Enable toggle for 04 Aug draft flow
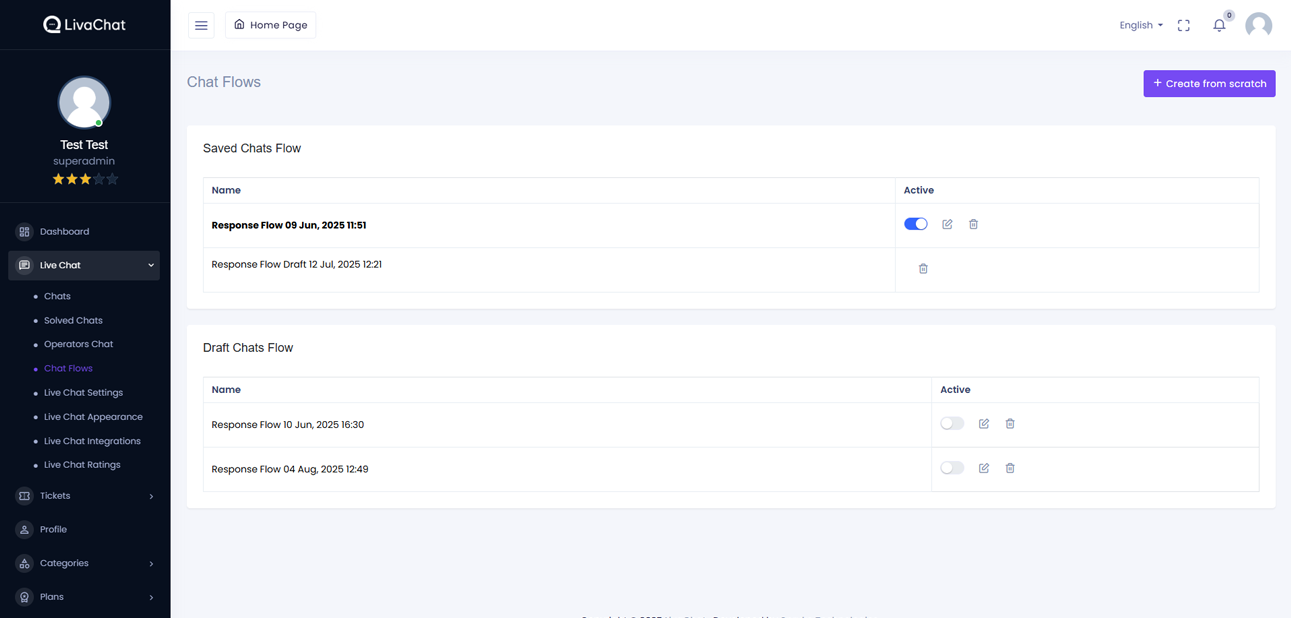This screenshot has height=618, width=1291. [x=952, y=468]
